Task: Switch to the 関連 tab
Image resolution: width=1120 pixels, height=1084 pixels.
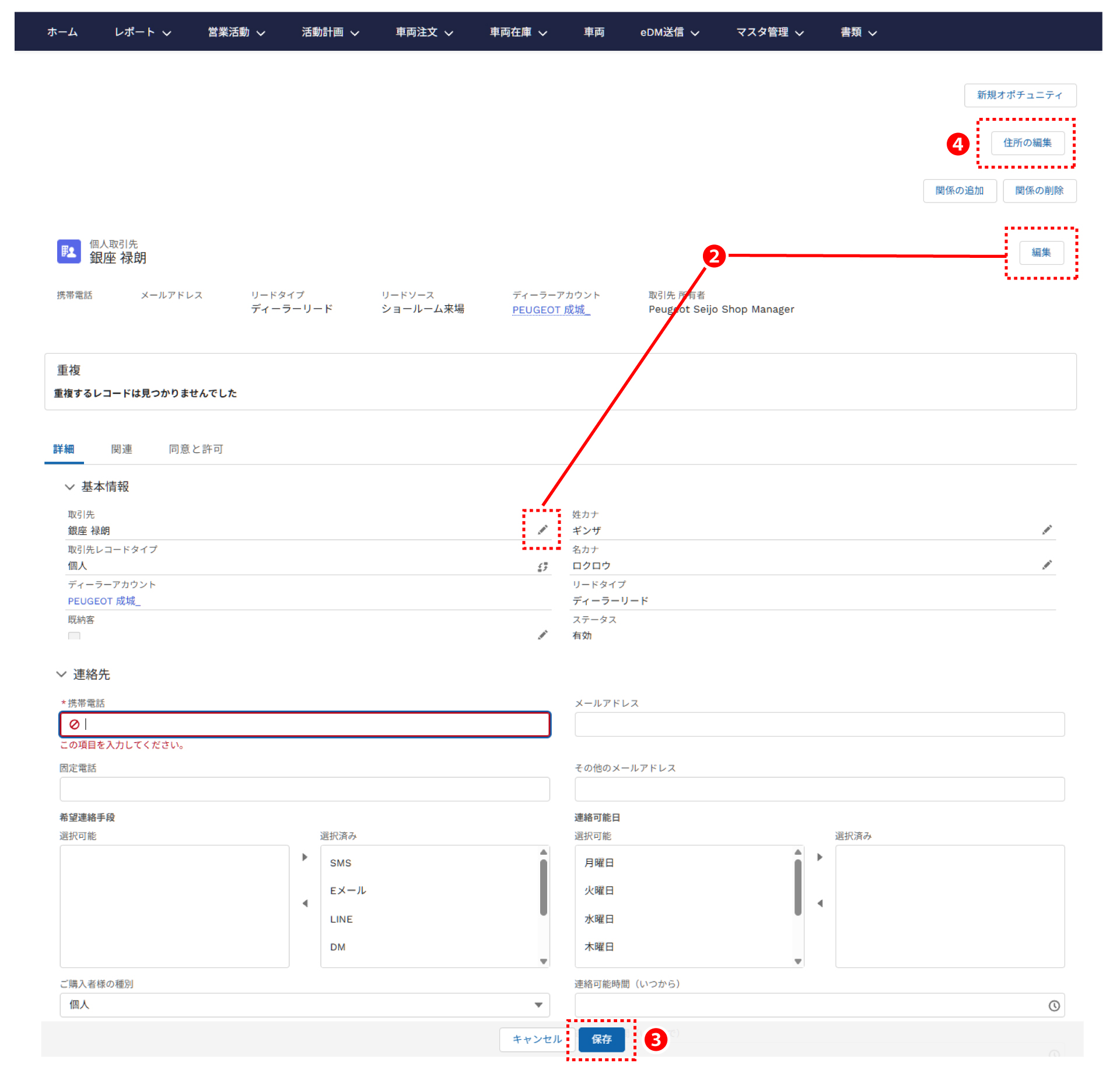Action: (x=121, y=449)
